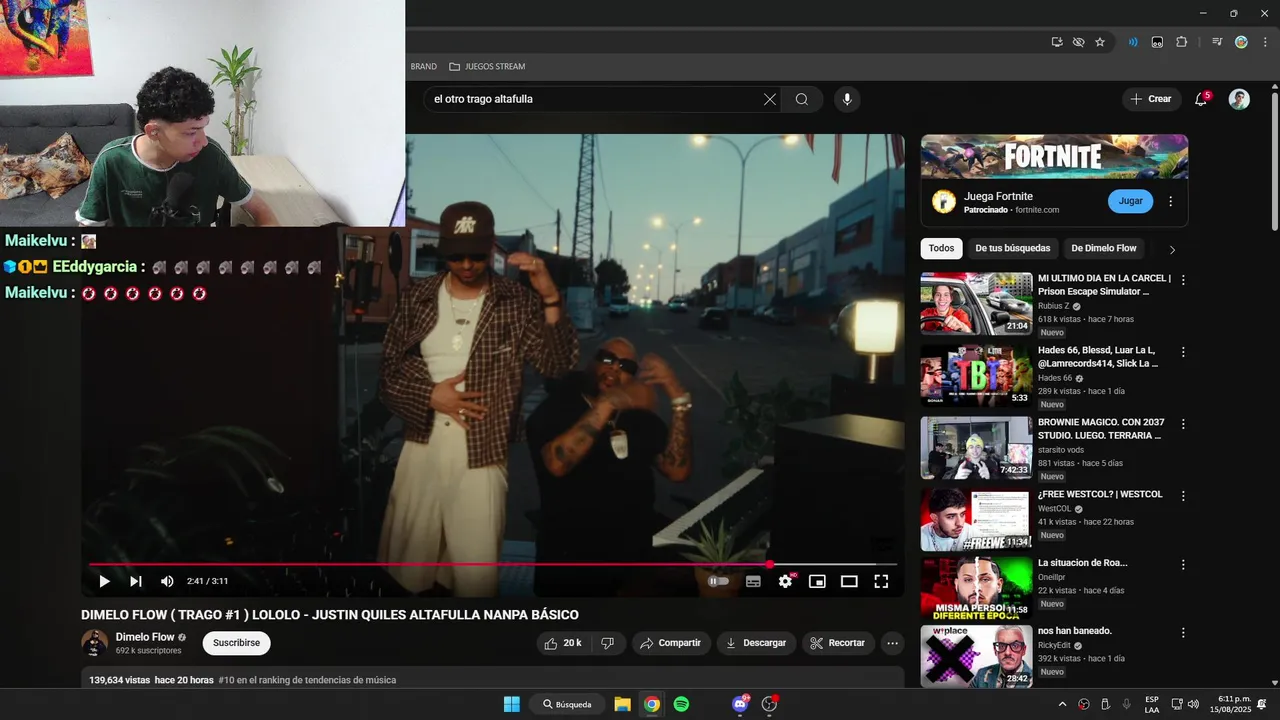Click Jugar on the Fortnite ad
1280x720 pixels.
(x=1130, y=201)
